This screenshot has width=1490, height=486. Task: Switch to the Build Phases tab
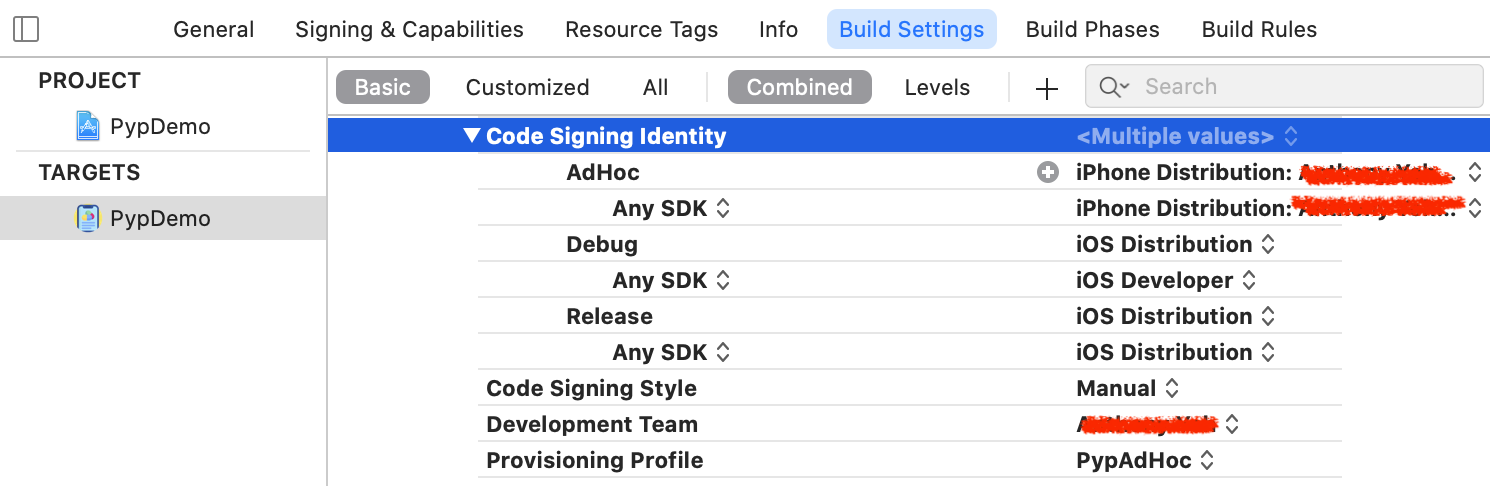coord(1092,29)
